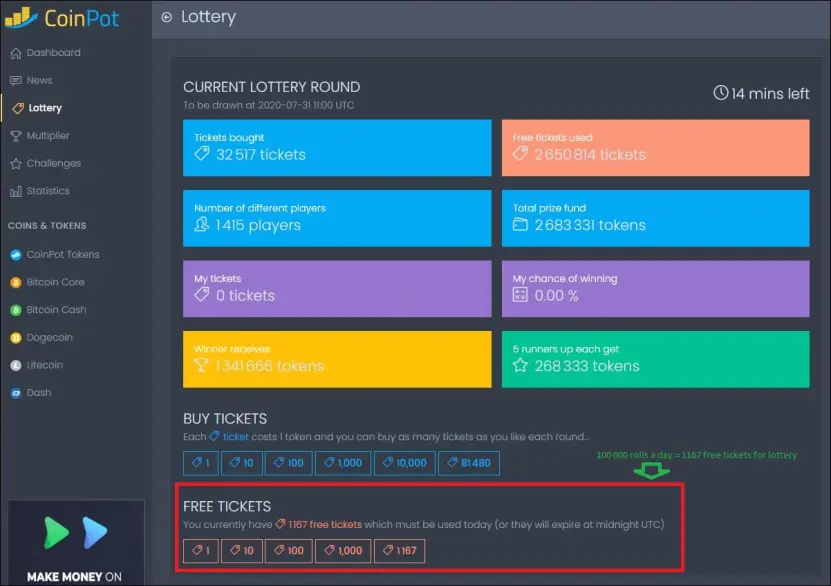Click the wallet icon in Total prize fund card

pos(520,224)
